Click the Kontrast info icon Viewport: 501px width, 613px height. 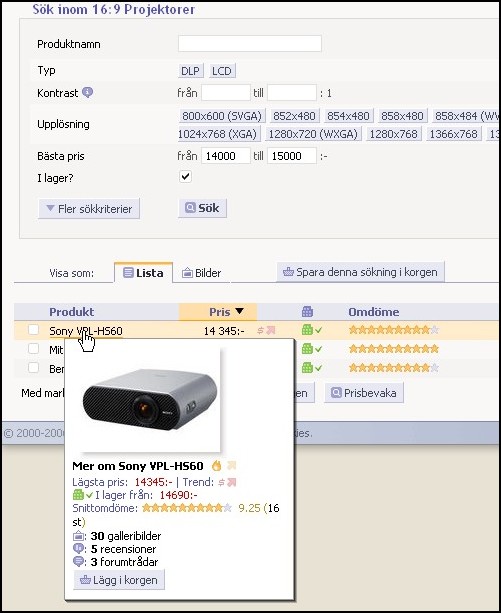[88, 93]
